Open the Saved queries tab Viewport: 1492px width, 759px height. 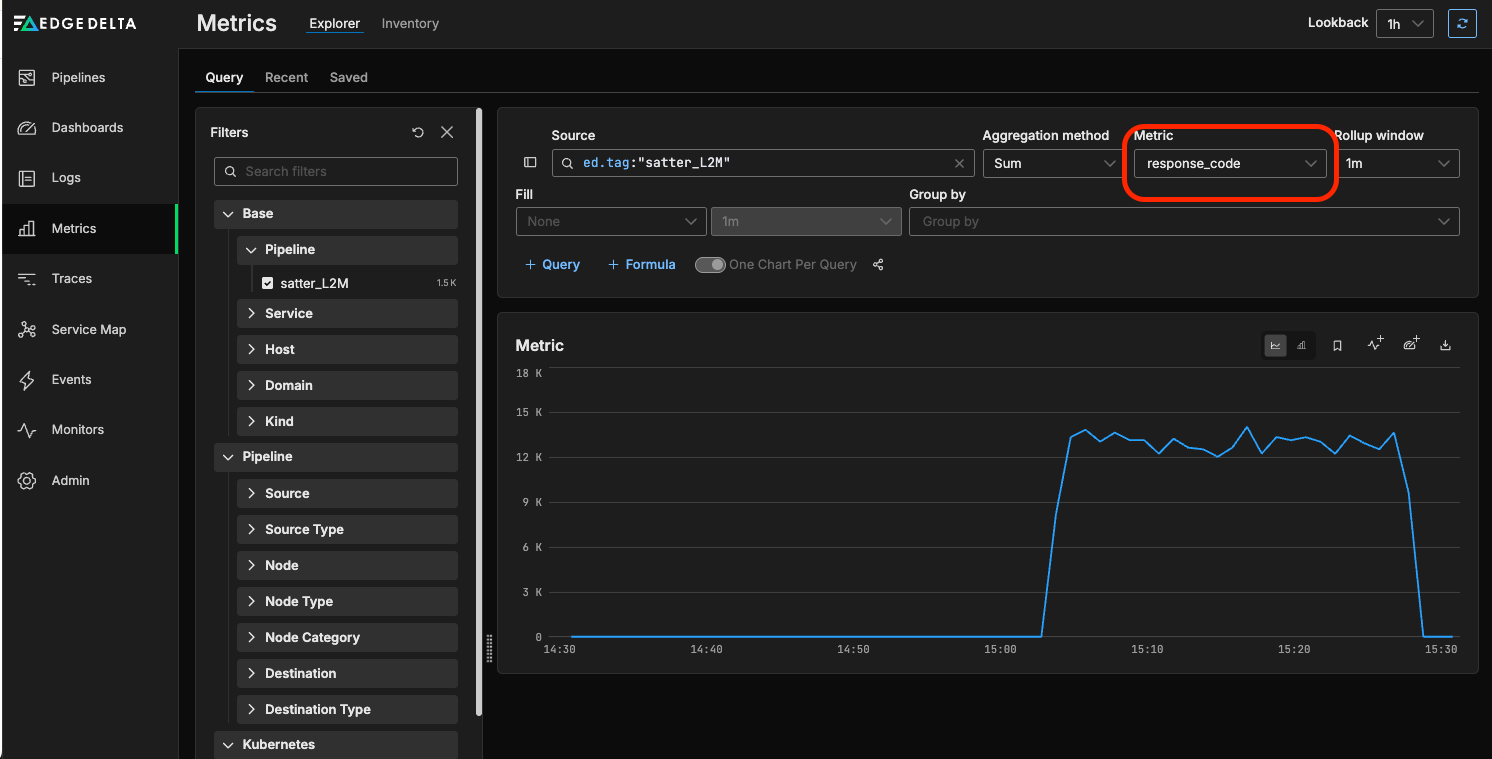pos(348,77)
